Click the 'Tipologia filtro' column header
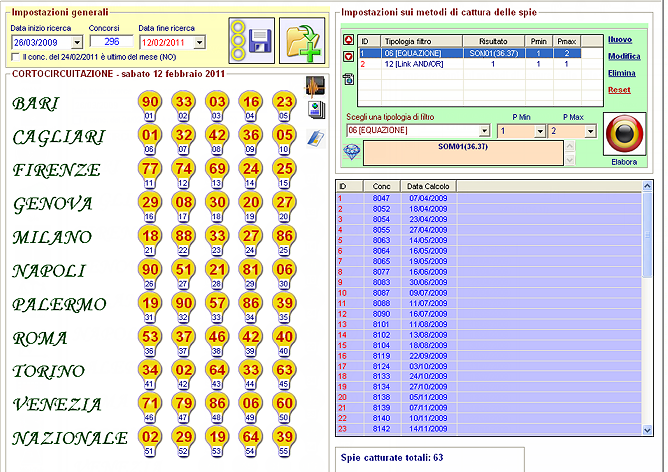This screenshot has height=472, width=668. pos(421,41)
